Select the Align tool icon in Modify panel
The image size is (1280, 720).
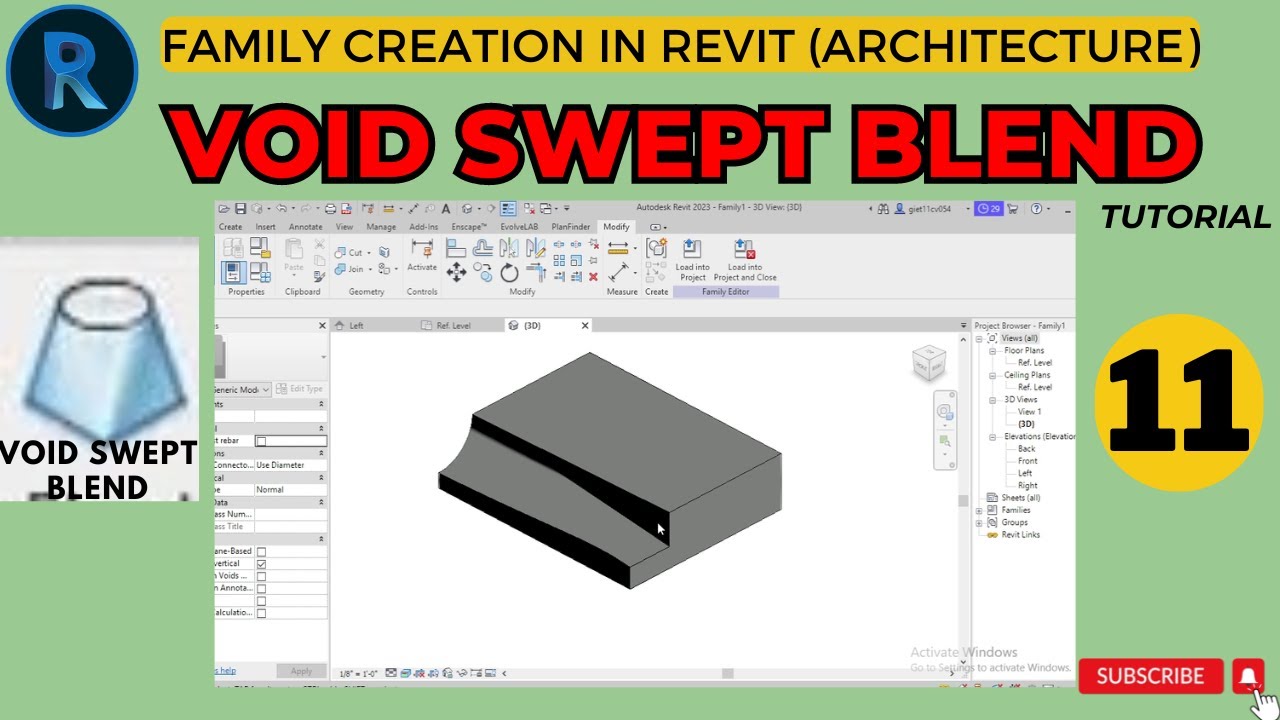tap(456, 248)
